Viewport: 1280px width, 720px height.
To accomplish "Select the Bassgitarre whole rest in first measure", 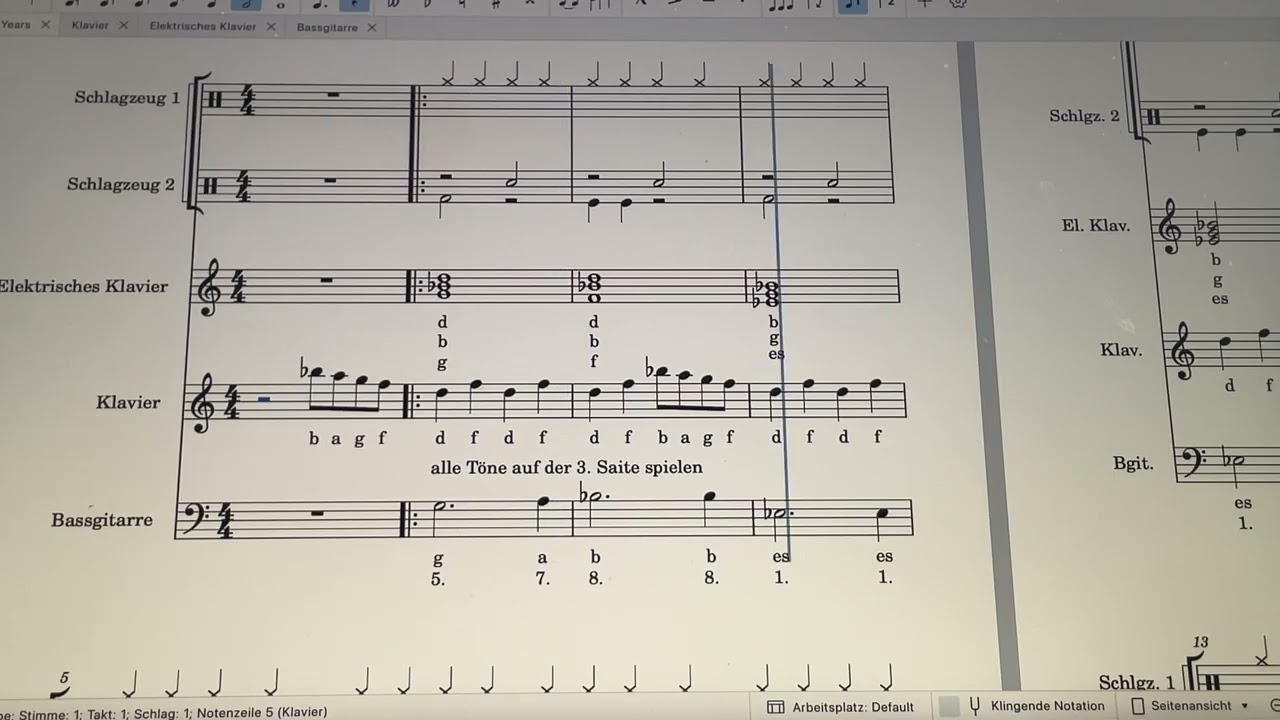I will (316, 514).
